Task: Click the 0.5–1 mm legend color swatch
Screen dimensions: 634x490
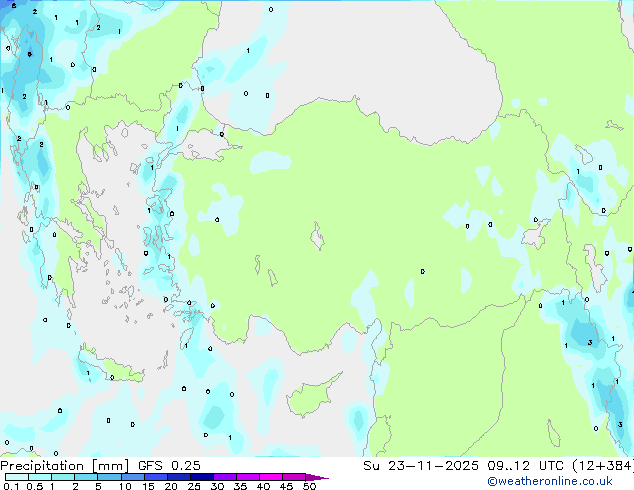Action: [x=40, y=477]
